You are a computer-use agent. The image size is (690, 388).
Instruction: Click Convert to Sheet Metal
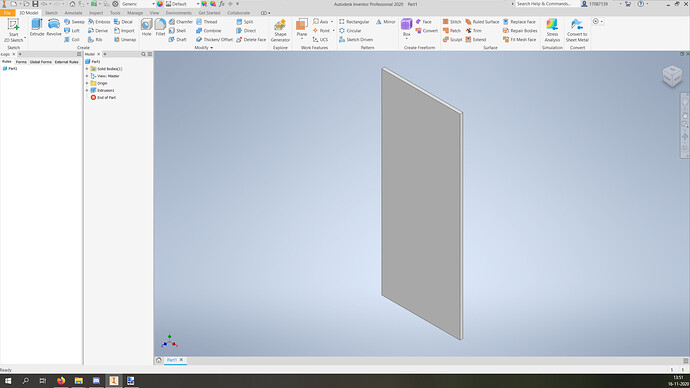pyautogui.click(x=577, y=30)
